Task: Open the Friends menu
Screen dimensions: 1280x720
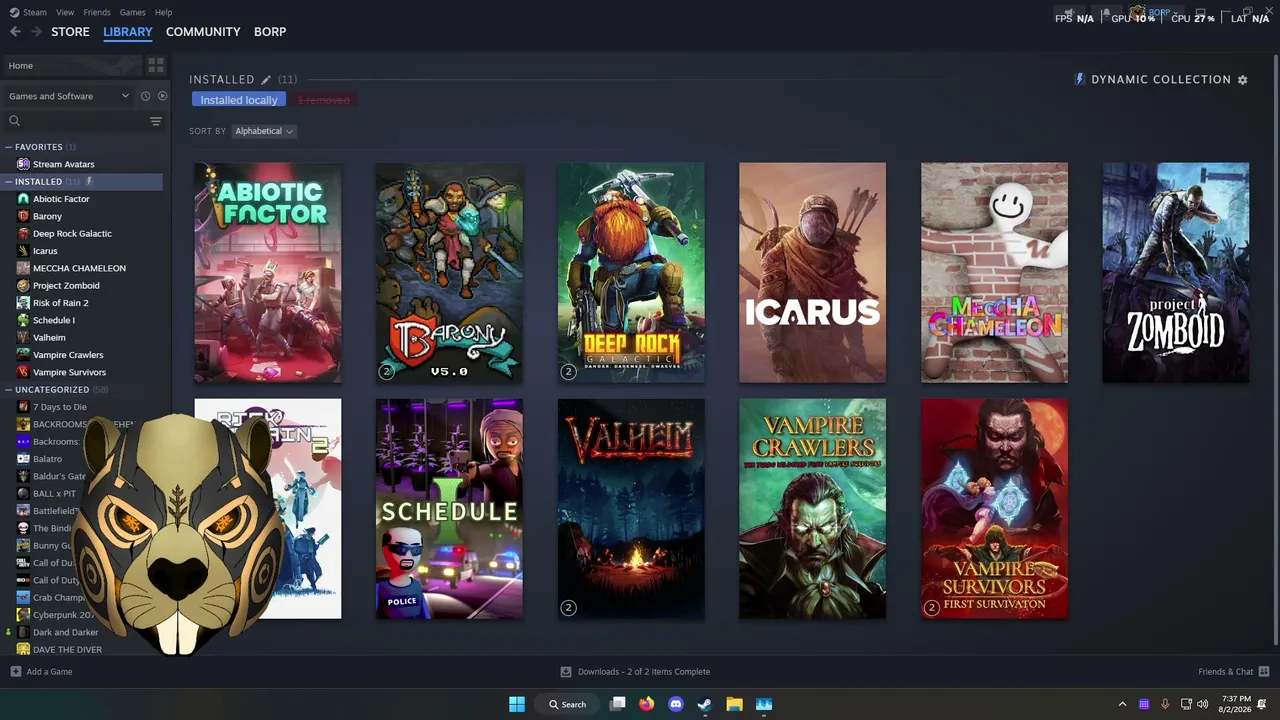Action: [97, 12]
